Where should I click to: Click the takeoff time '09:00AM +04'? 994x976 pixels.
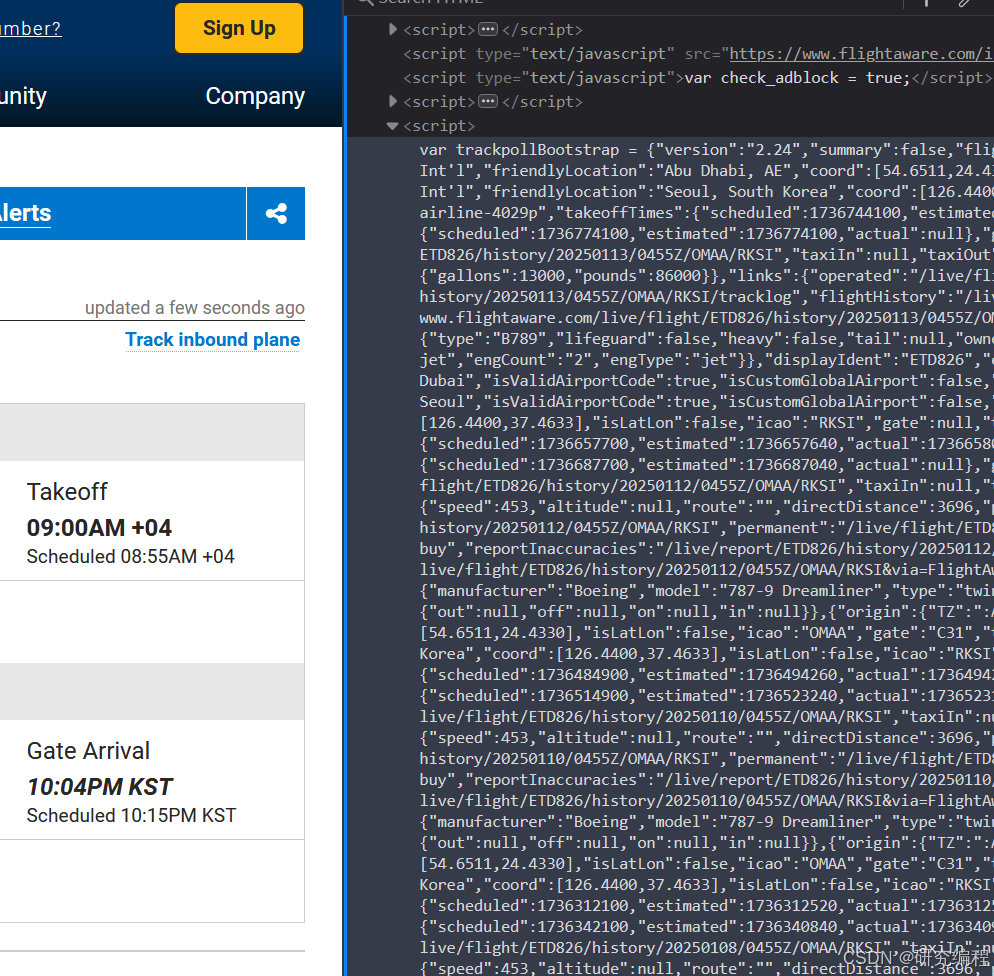[x=100, y=528]
